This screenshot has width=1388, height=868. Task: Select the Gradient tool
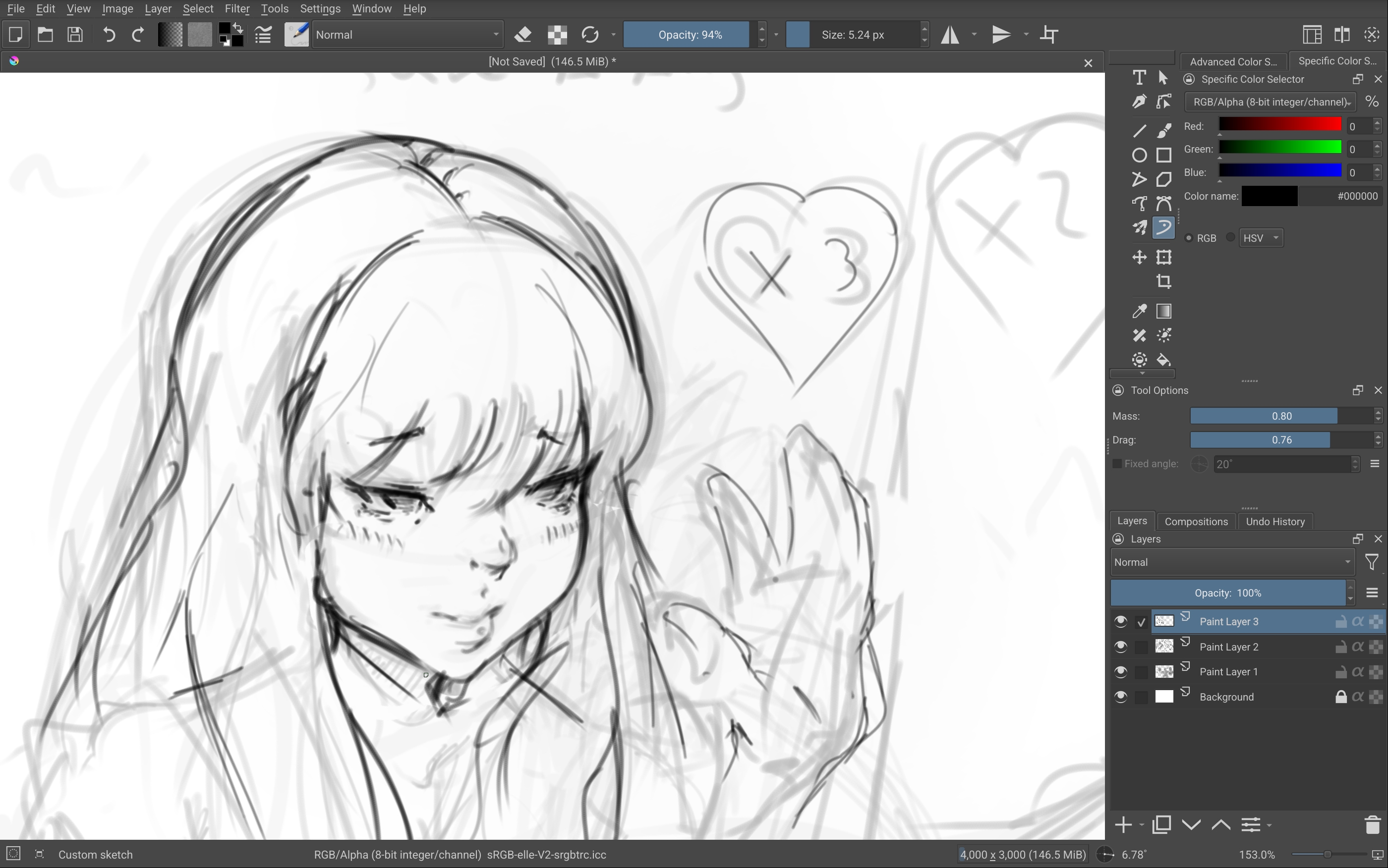[1164, 311]
